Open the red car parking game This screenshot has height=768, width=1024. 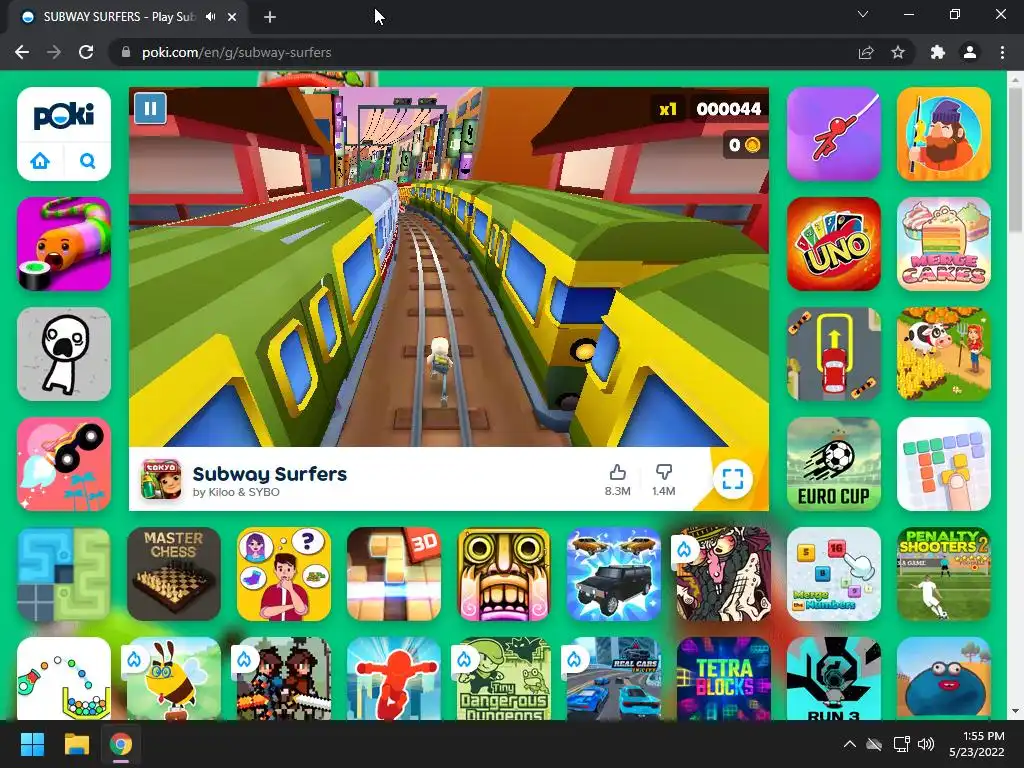[834, 354]
